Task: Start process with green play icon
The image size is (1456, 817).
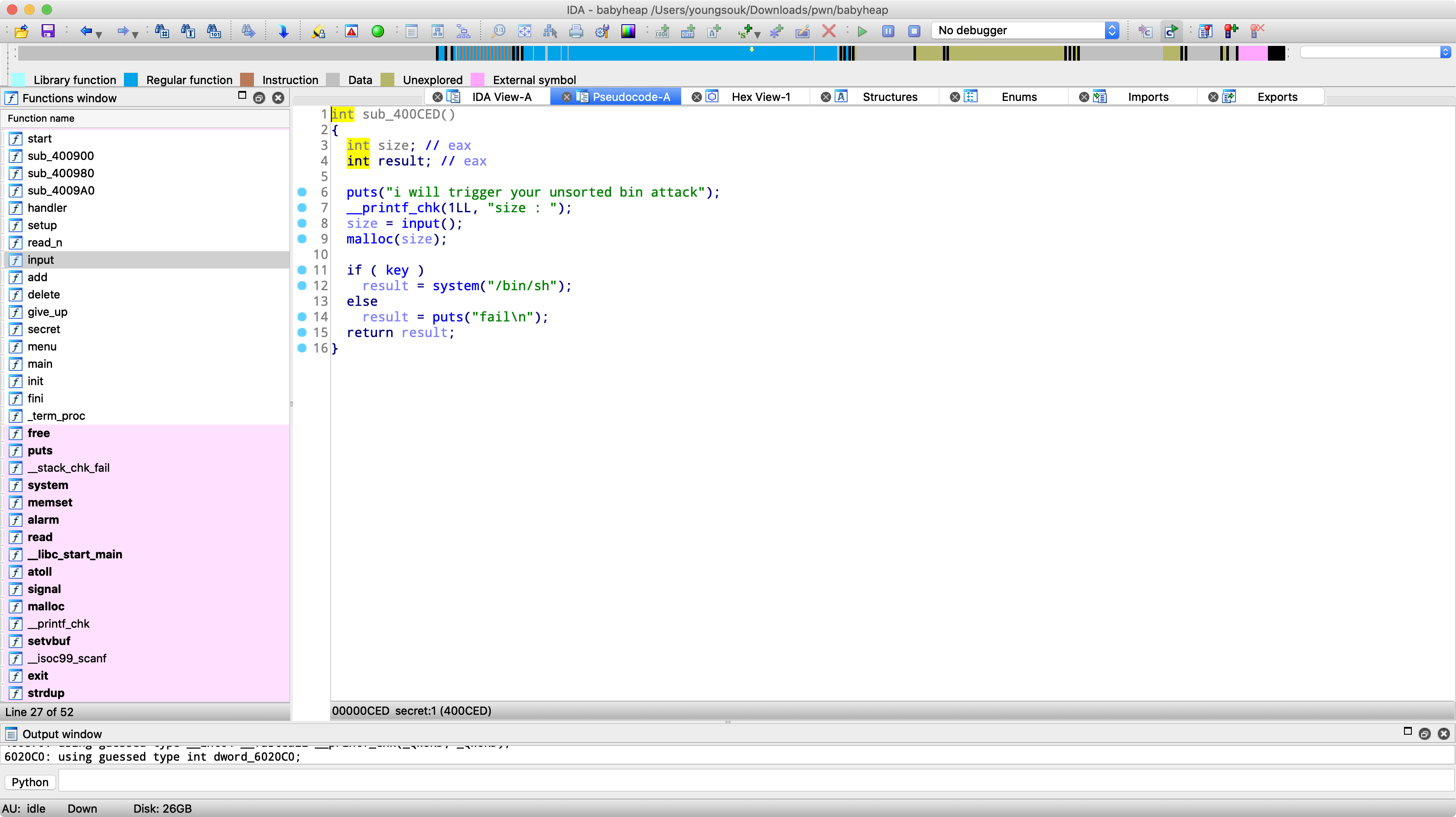Action: click(862, 31)
